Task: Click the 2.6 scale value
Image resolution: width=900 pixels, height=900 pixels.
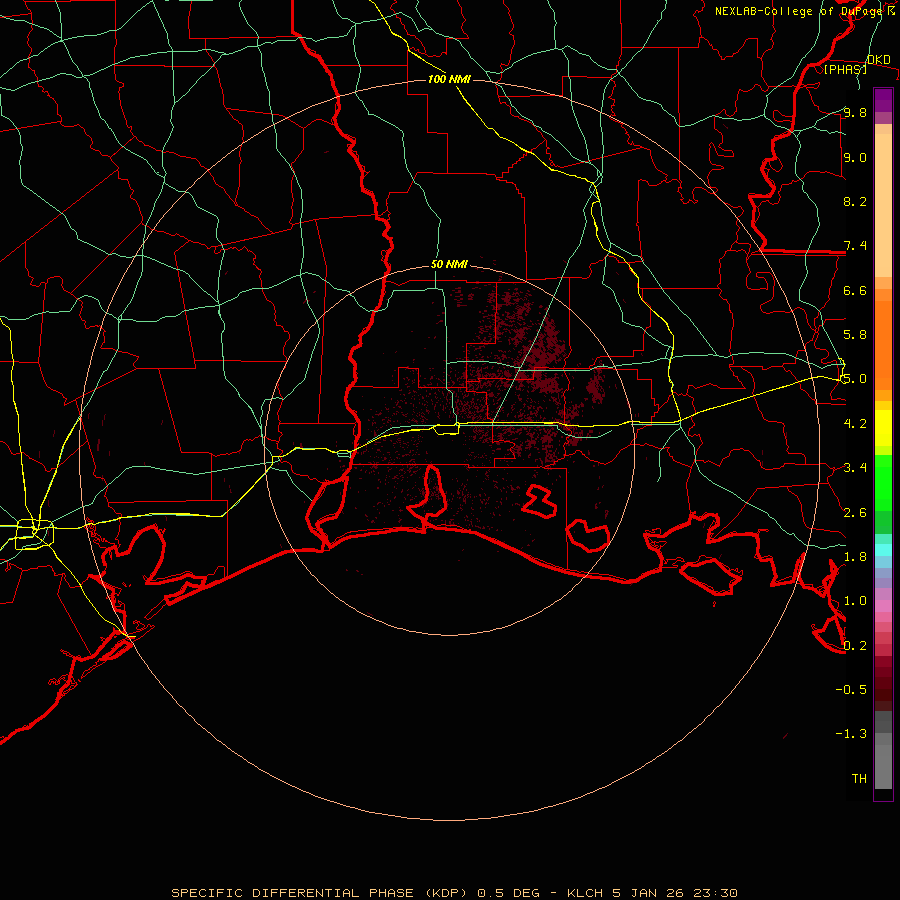Action: pos(855,513)
